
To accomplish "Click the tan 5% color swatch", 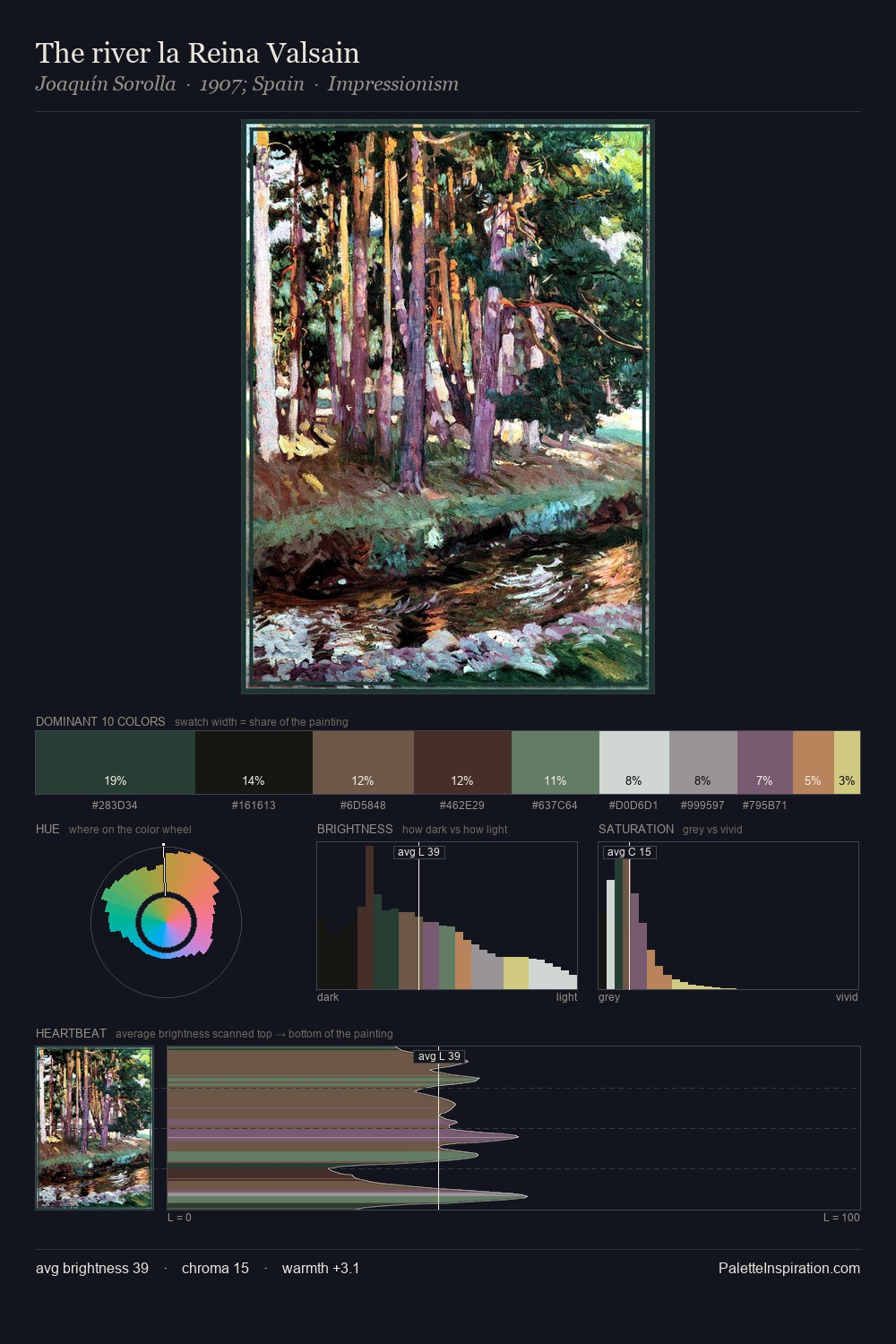I will [814, 762].
